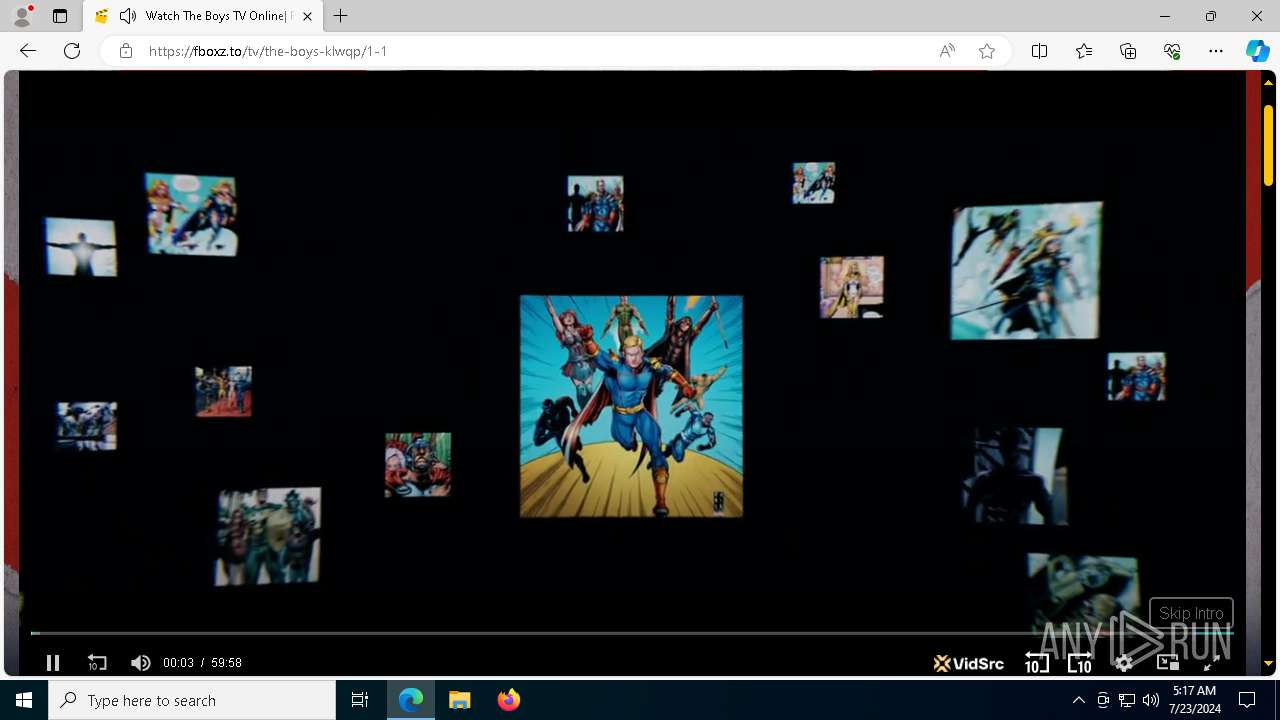The image size is (1280, 720).
Task: Go back to the previous page
Action: [x=27, y=51]
